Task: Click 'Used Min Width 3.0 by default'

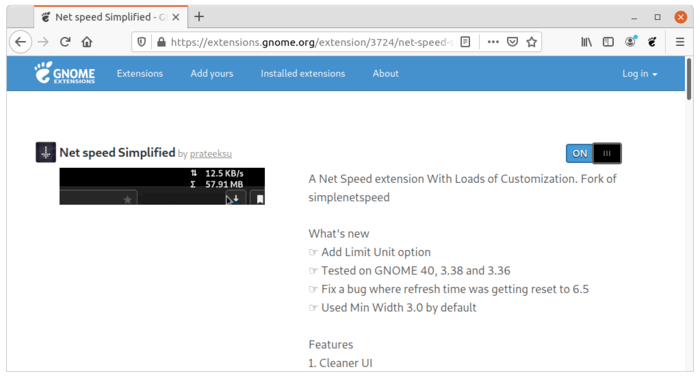Action: click(399, 308)
